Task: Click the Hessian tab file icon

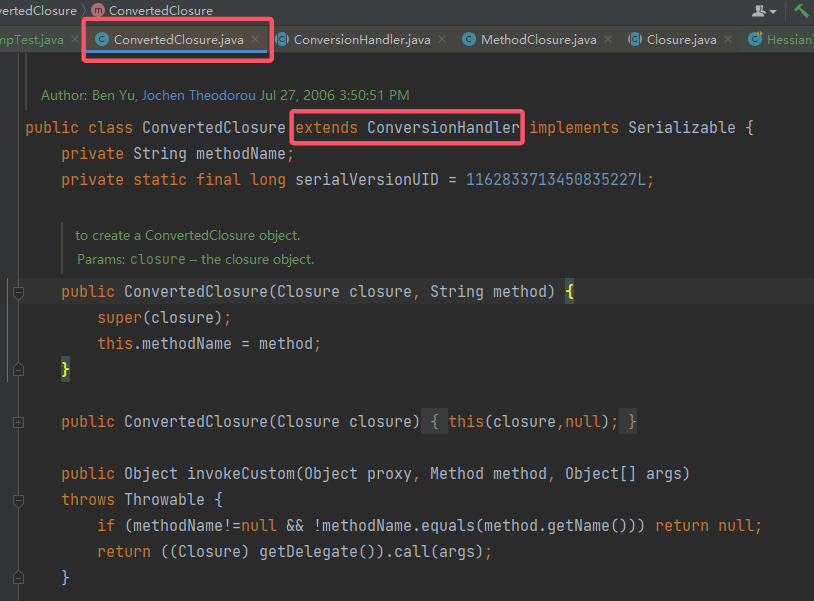Action: click(x=755, y=39)
